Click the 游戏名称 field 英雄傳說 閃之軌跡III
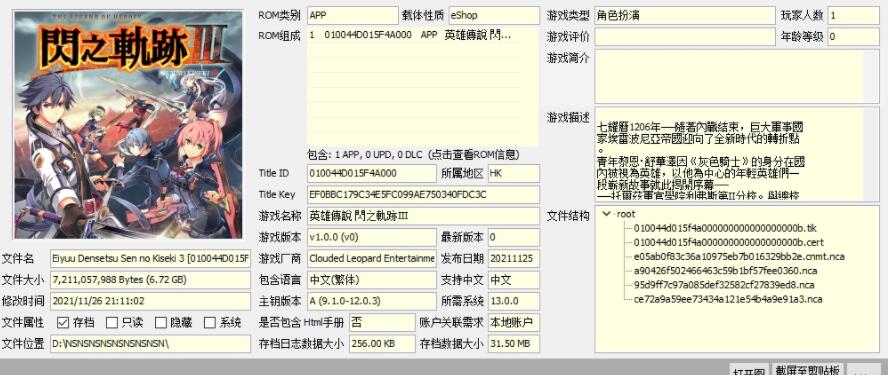The image size is (894, 375). [423, 216]
